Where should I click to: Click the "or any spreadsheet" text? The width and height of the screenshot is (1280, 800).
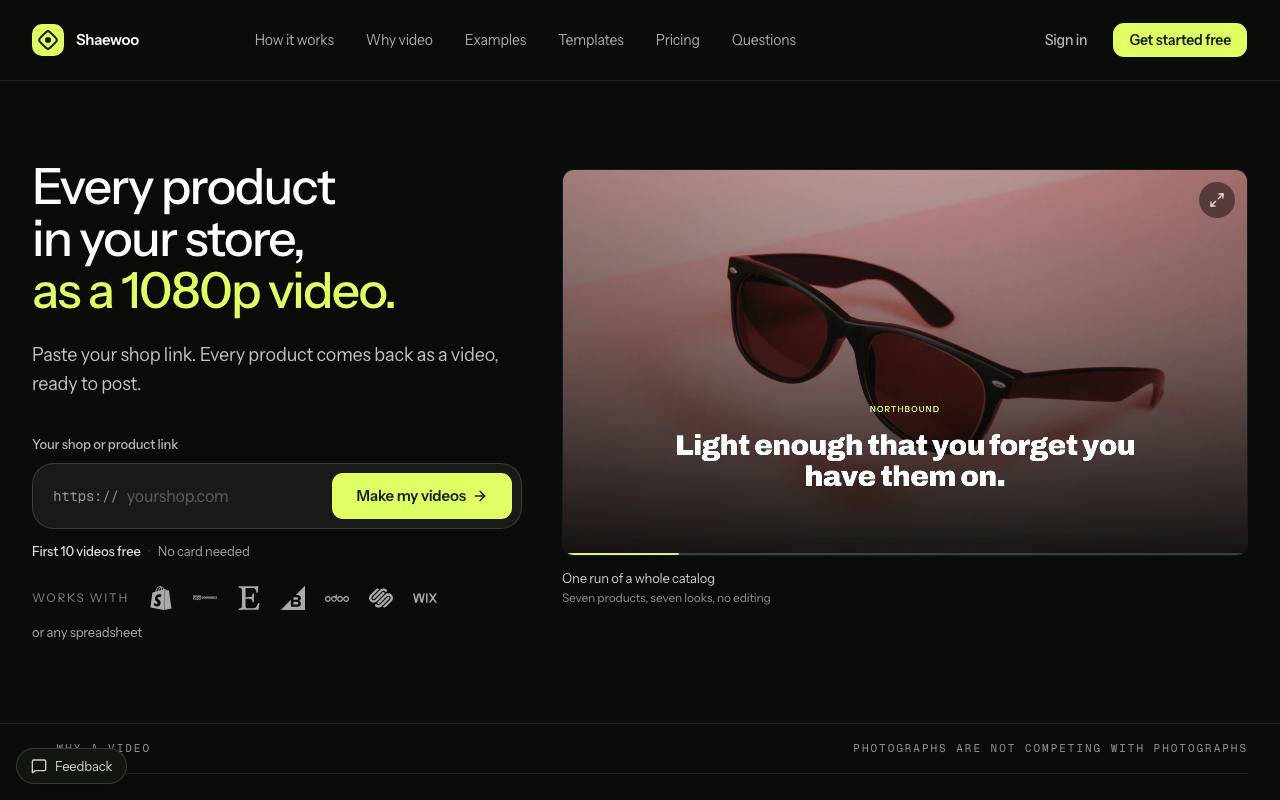coord(87,633)
